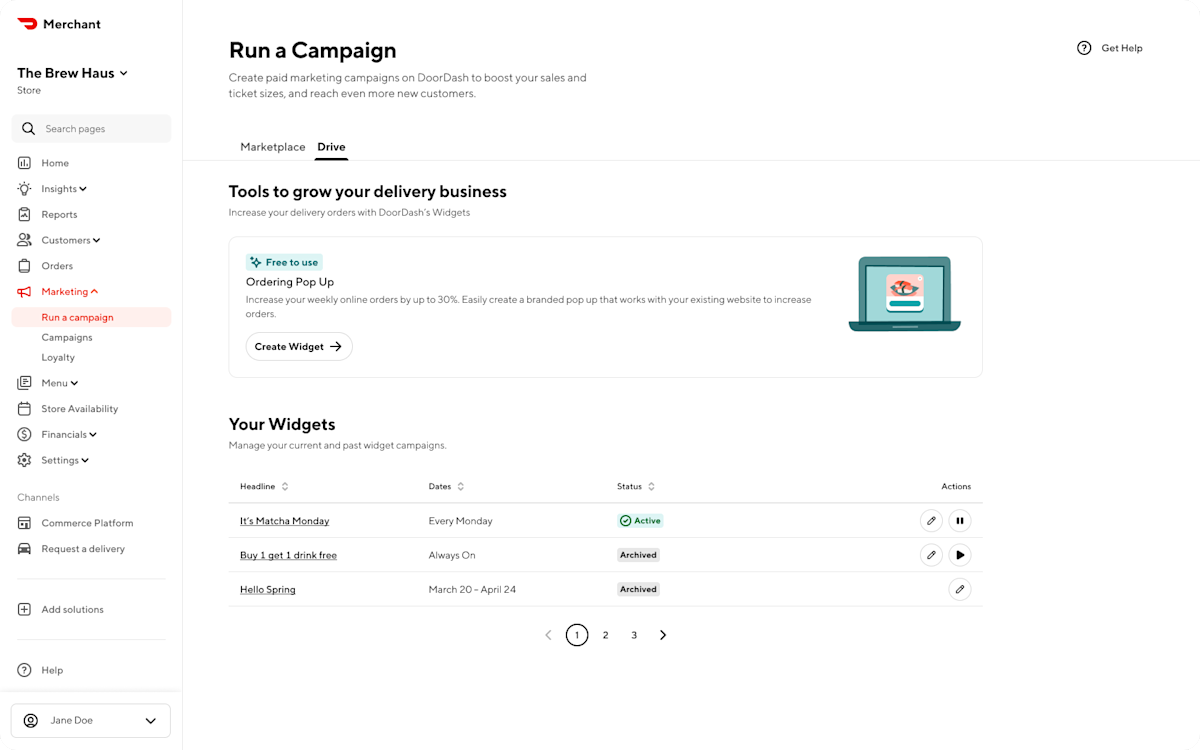This screenshot has width=1200, height=750.
Task: Click the Menu book icon
Action: (24, 383)
